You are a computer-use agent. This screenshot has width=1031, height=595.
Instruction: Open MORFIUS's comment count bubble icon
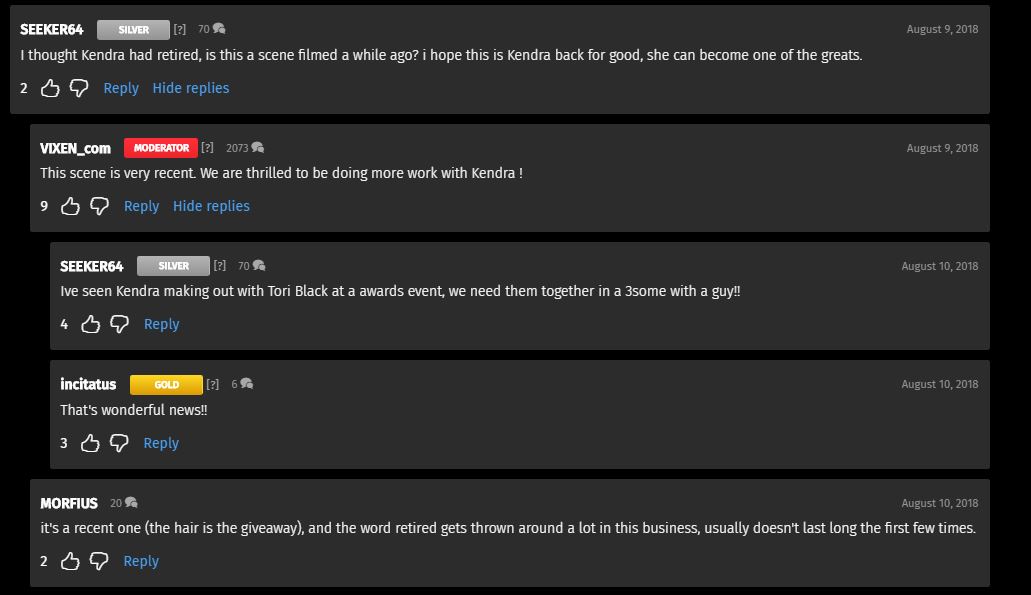[131, 502]
